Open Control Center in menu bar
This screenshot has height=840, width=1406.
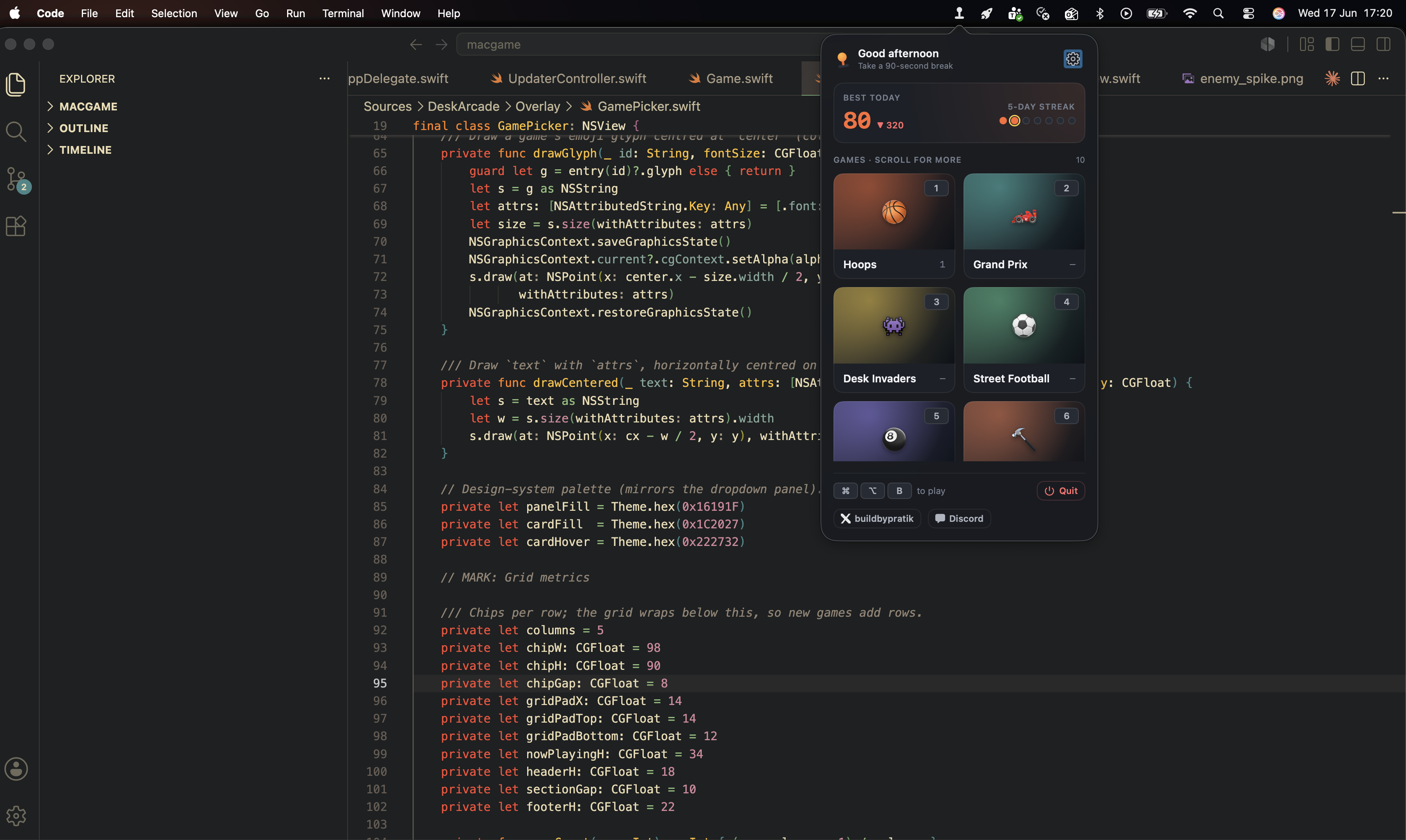pyautogui.click(x=1248, y=13)
